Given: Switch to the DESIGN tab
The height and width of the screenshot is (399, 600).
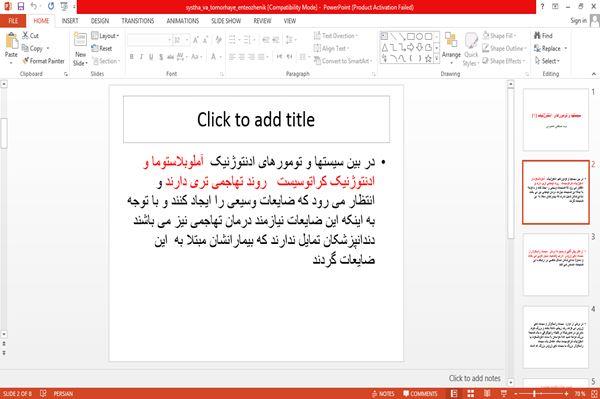Looking at the screenshot, I should click(x=100, y=21).
